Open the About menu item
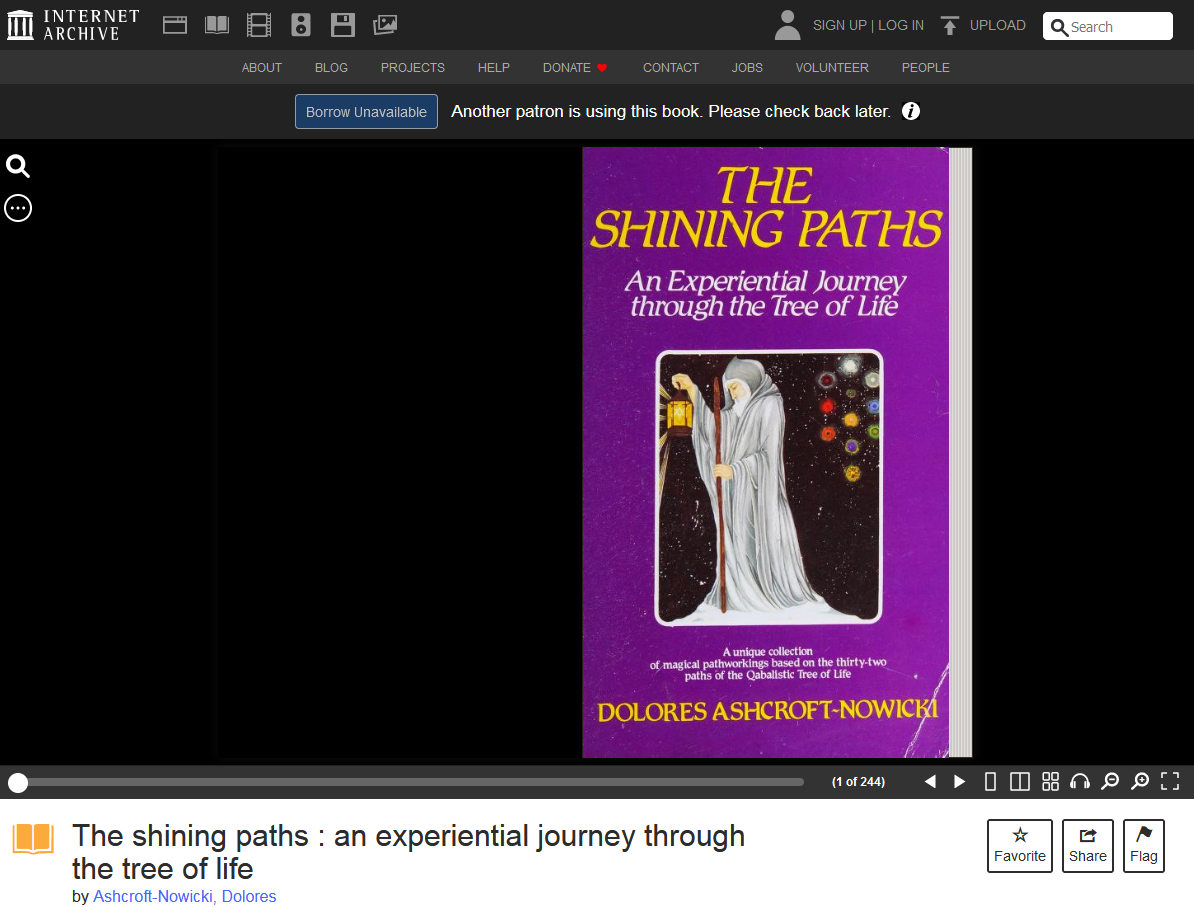 [261, 68]
